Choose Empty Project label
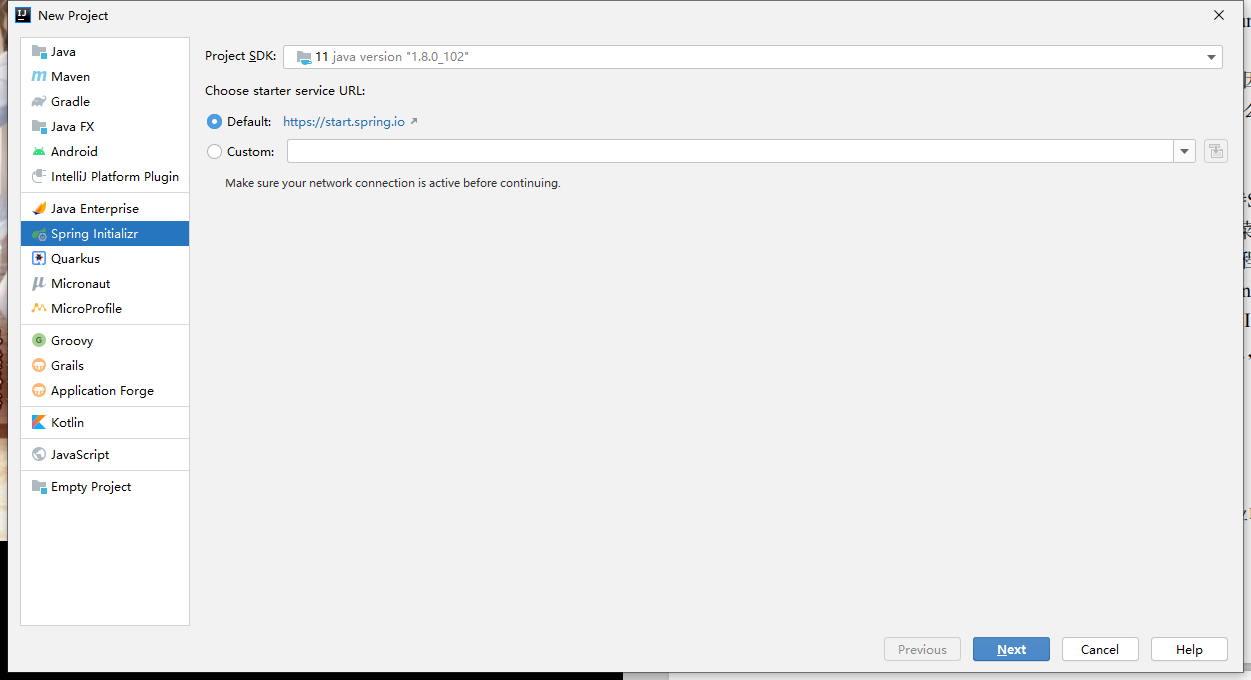 (x=91, y=487)
